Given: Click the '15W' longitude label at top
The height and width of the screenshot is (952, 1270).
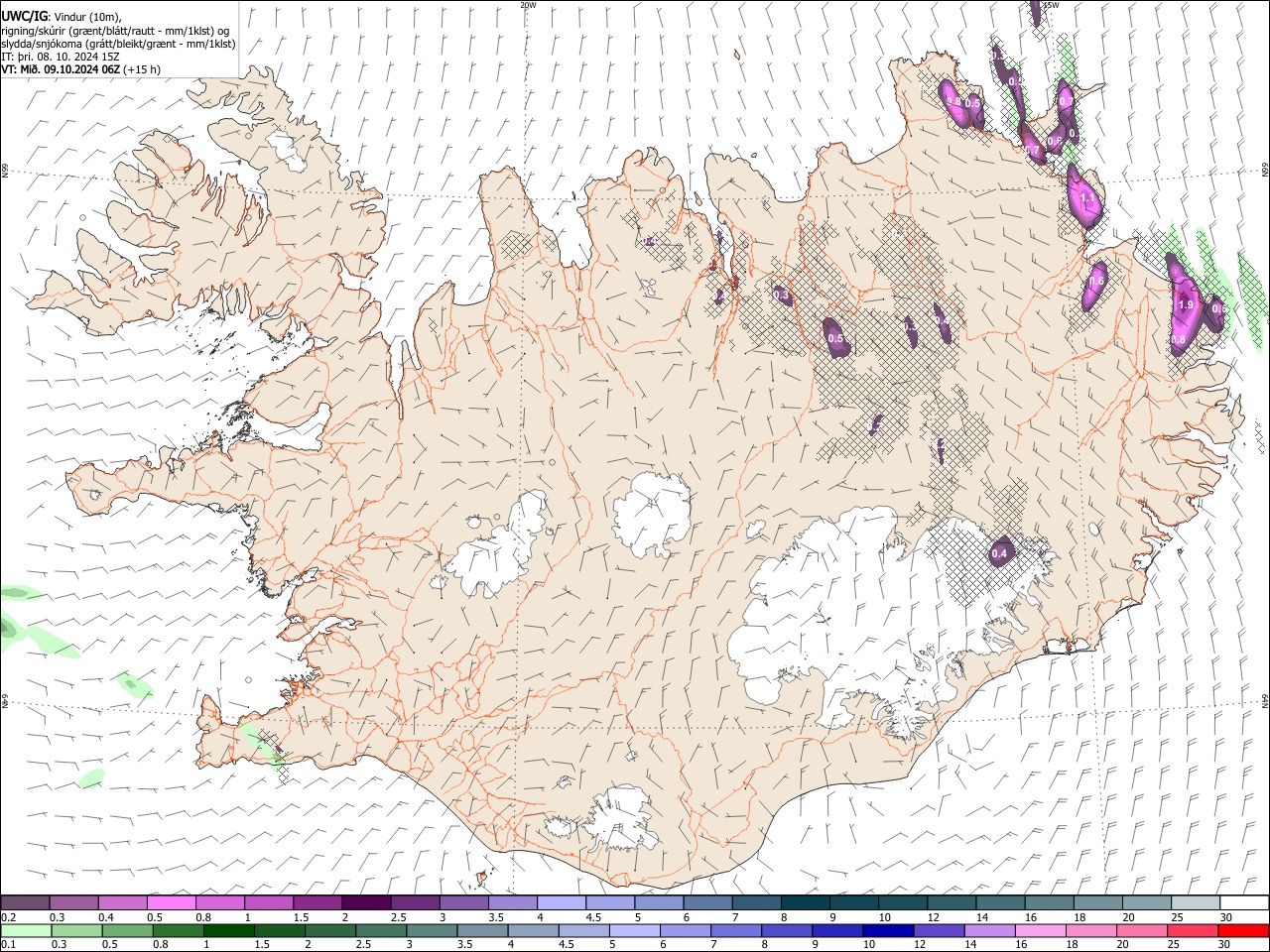Looking at the screenshot, I should click(x=1051, y=5).
